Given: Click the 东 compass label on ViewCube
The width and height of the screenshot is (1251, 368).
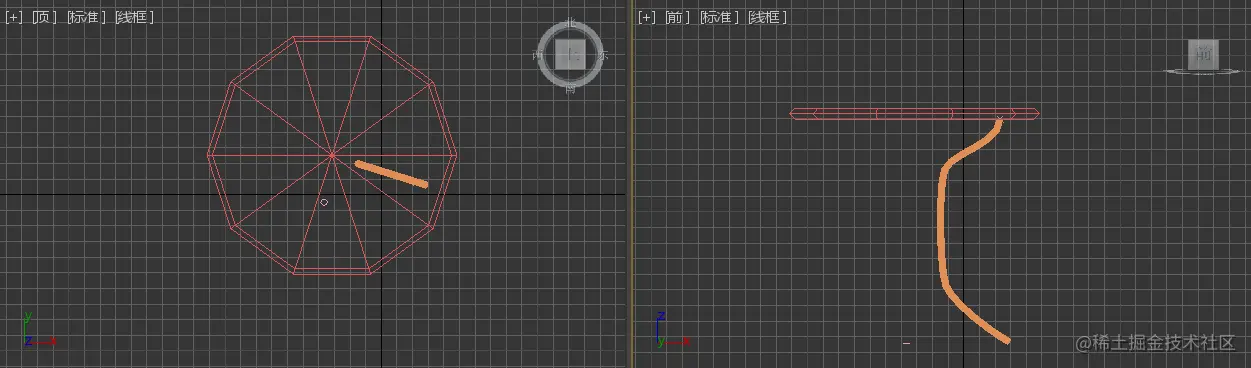Looking at the screenshot, I should point(603,56).
